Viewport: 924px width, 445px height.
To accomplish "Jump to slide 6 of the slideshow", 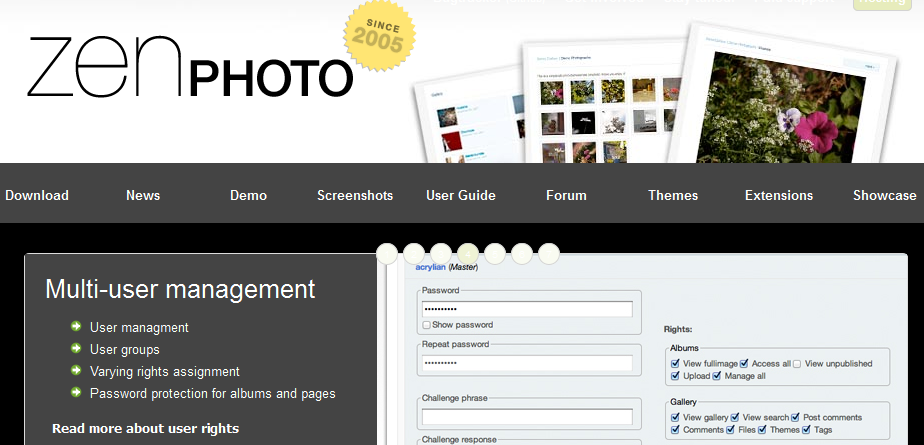I will click(x=522, y=254).
